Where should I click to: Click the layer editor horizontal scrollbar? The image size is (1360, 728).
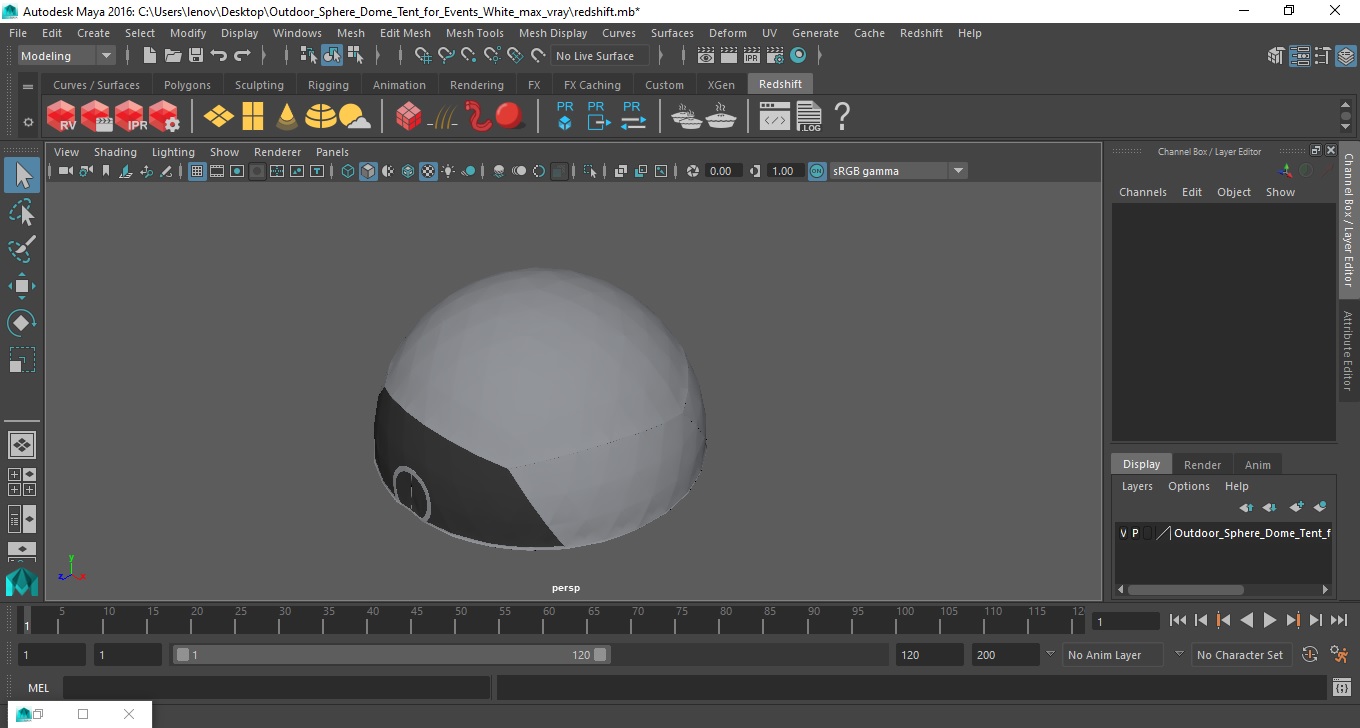pyautogui.click(x=1186, y=590)
